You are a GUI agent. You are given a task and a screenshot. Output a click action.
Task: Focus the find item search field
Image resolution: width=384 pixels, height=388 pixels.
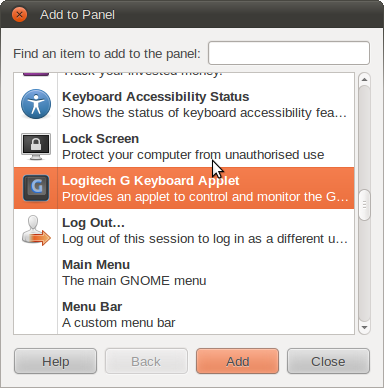289,53
